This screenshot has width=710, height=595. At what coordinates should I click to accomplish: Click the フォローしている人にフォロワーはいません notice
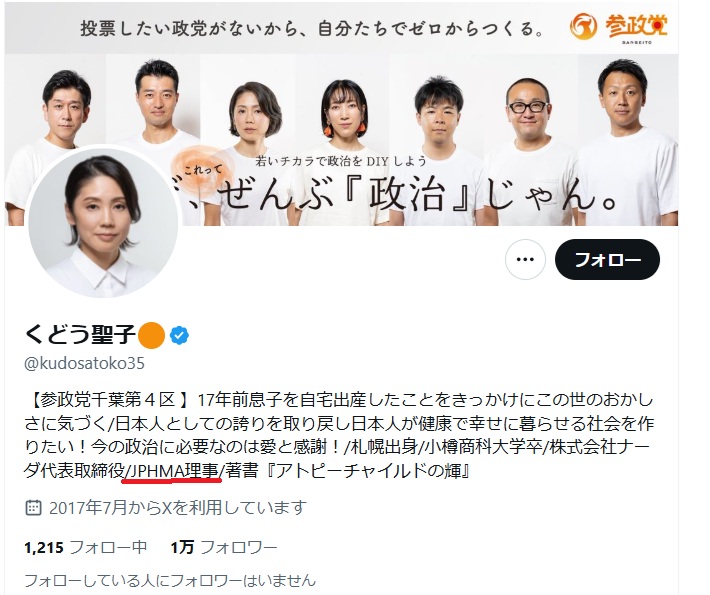170,581
